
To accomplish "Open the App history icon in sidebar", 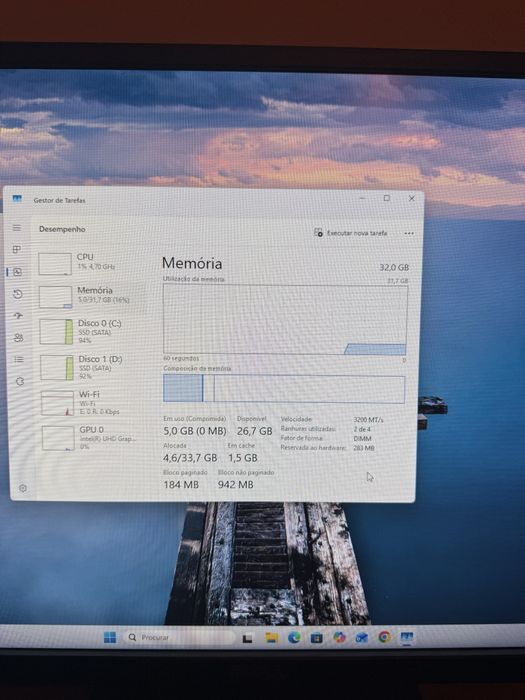I will [18, 294].
